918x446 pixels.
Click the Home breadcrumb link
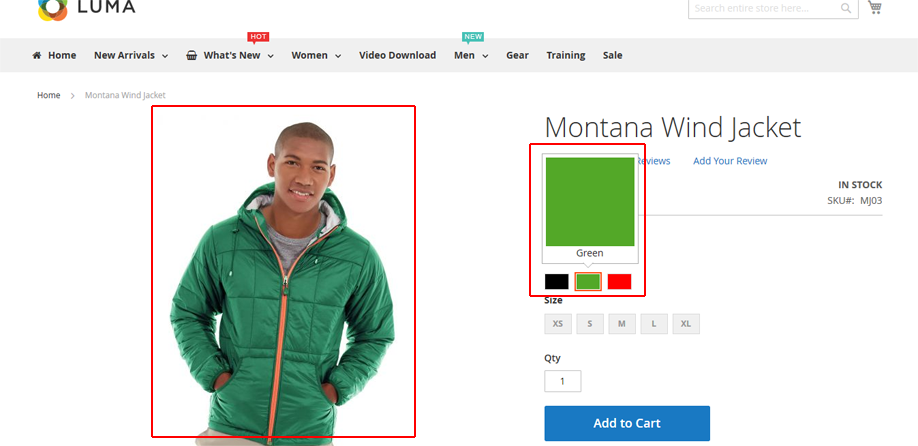49,95
